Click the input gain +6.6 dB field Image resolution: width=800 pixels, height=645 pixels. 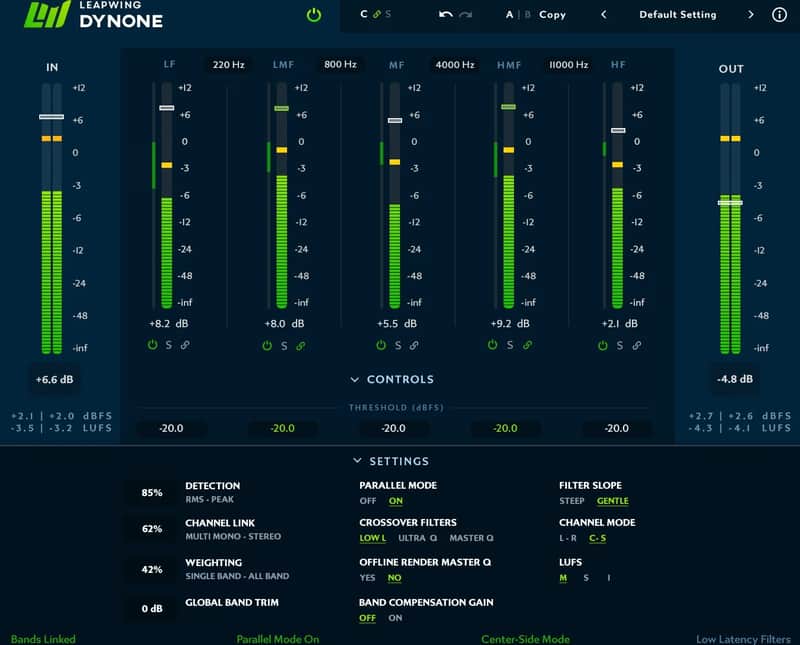55,380
